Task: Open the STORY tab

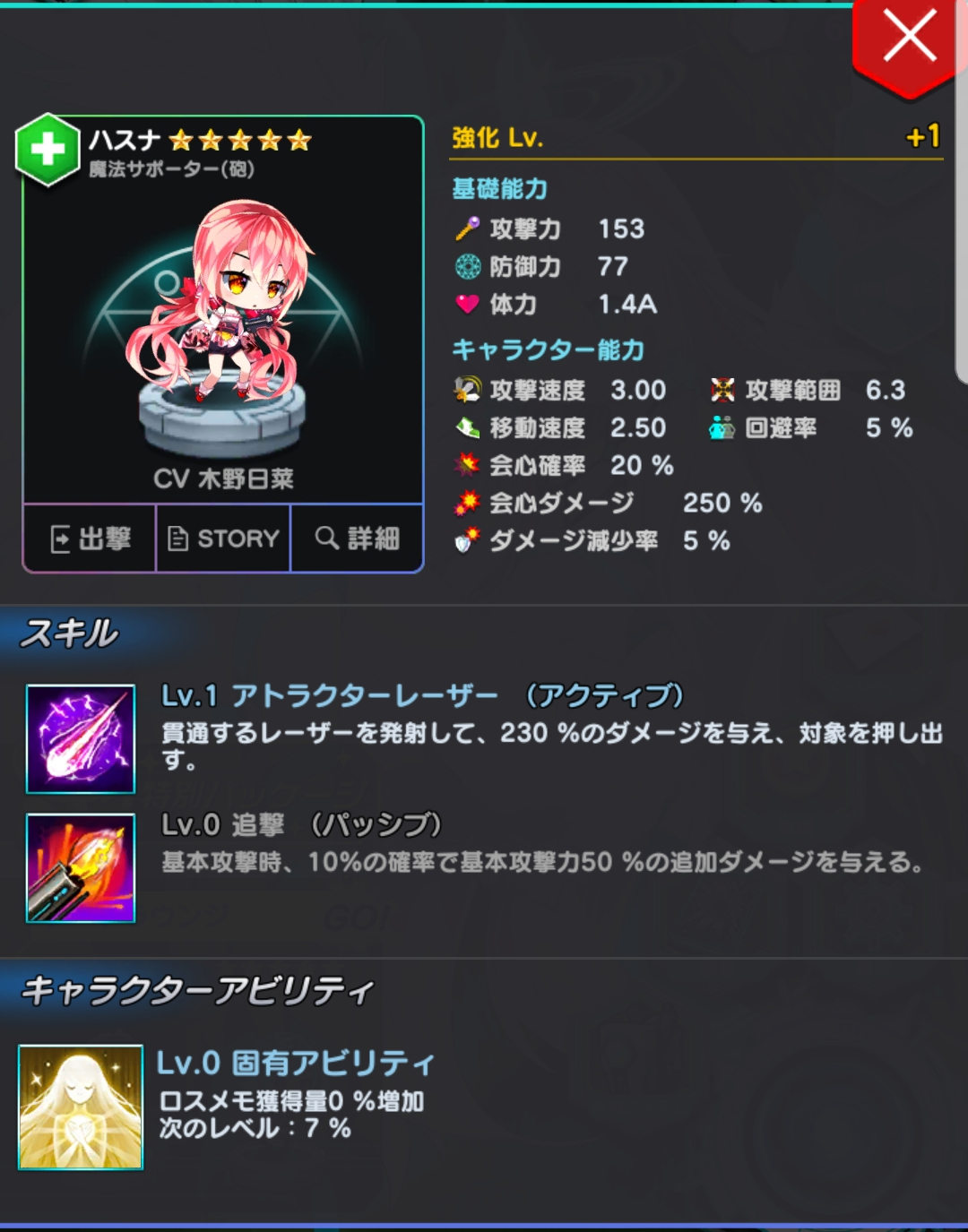Action: point(223,538)
